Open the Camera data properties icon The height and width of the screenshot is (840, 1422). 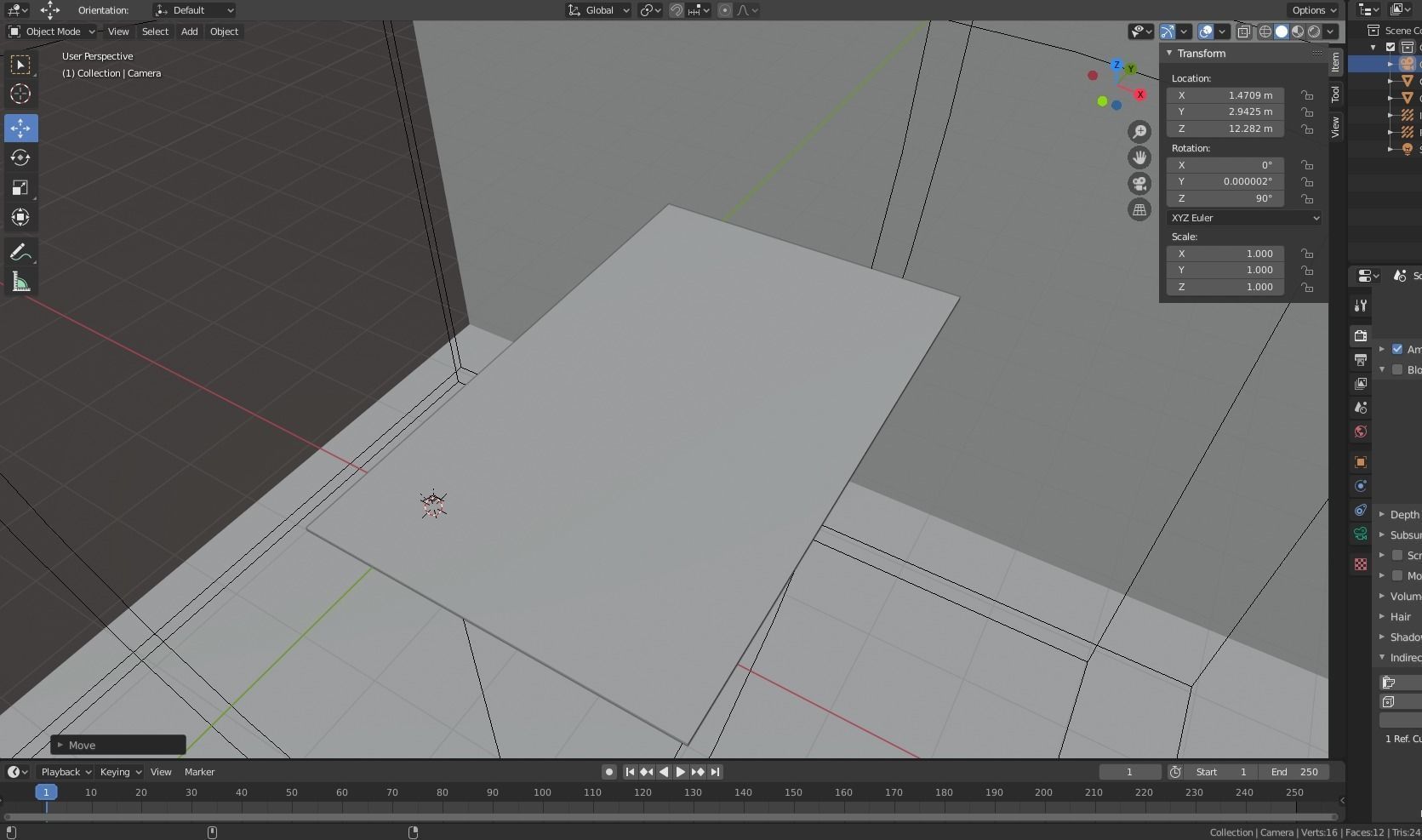[1360, 534]
